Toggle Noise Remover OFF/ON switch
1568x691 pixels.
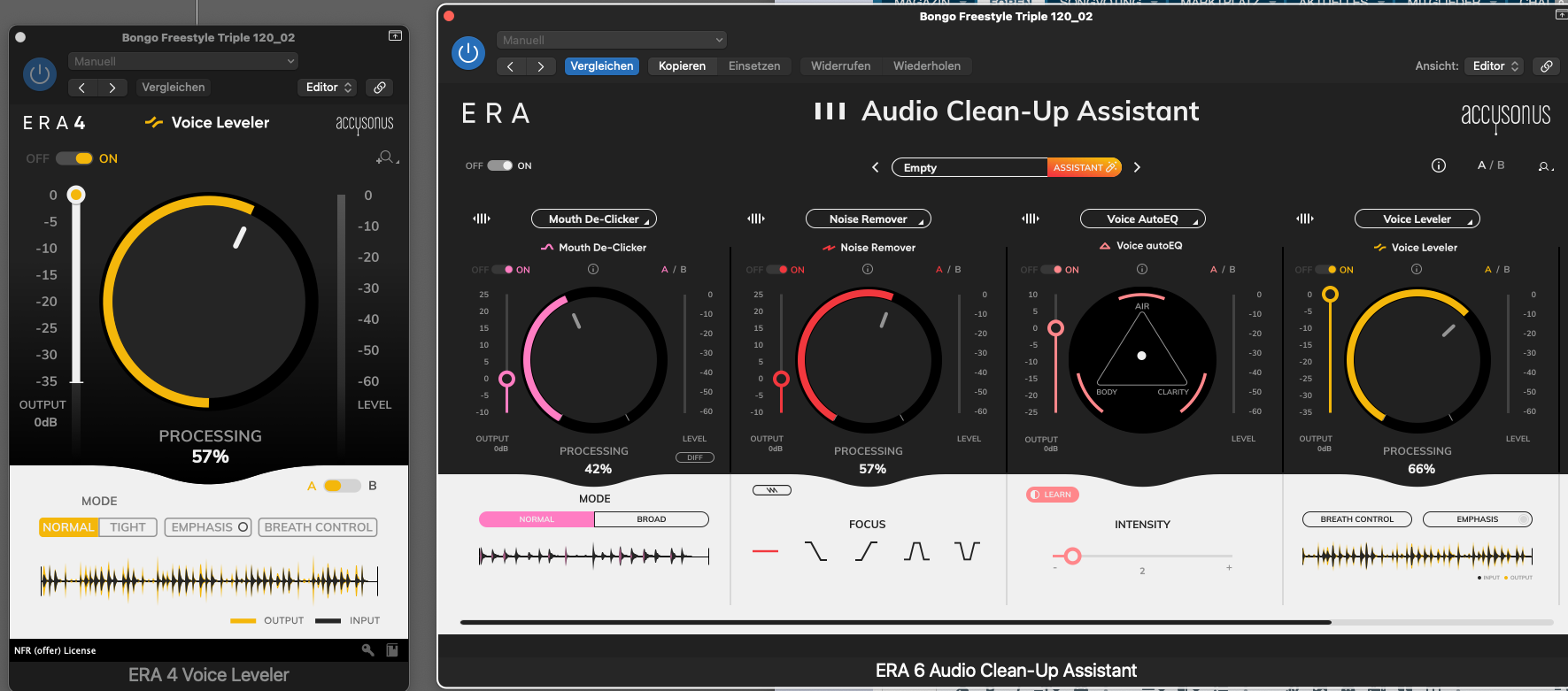click(x=777, y=270)
